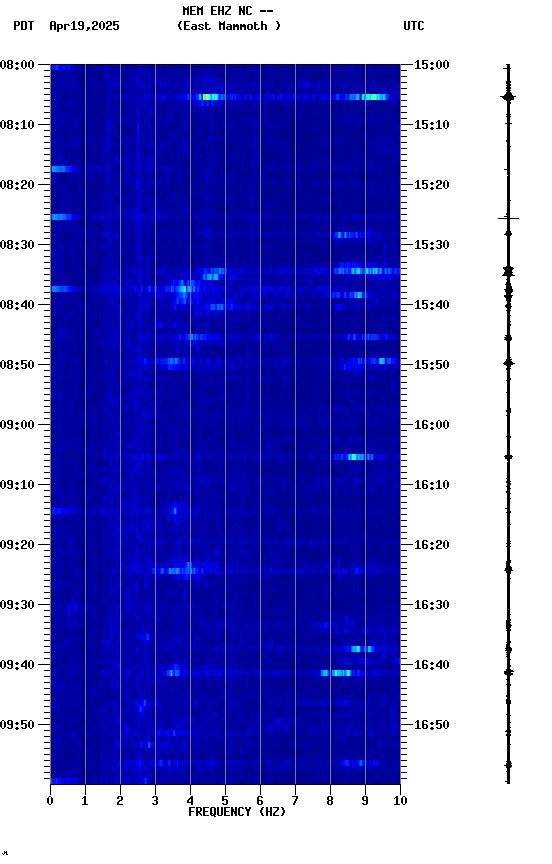The height and width of the screenshot is (864, 552).
Task: Click the 15:10 UTC time label
Action: 432,125
